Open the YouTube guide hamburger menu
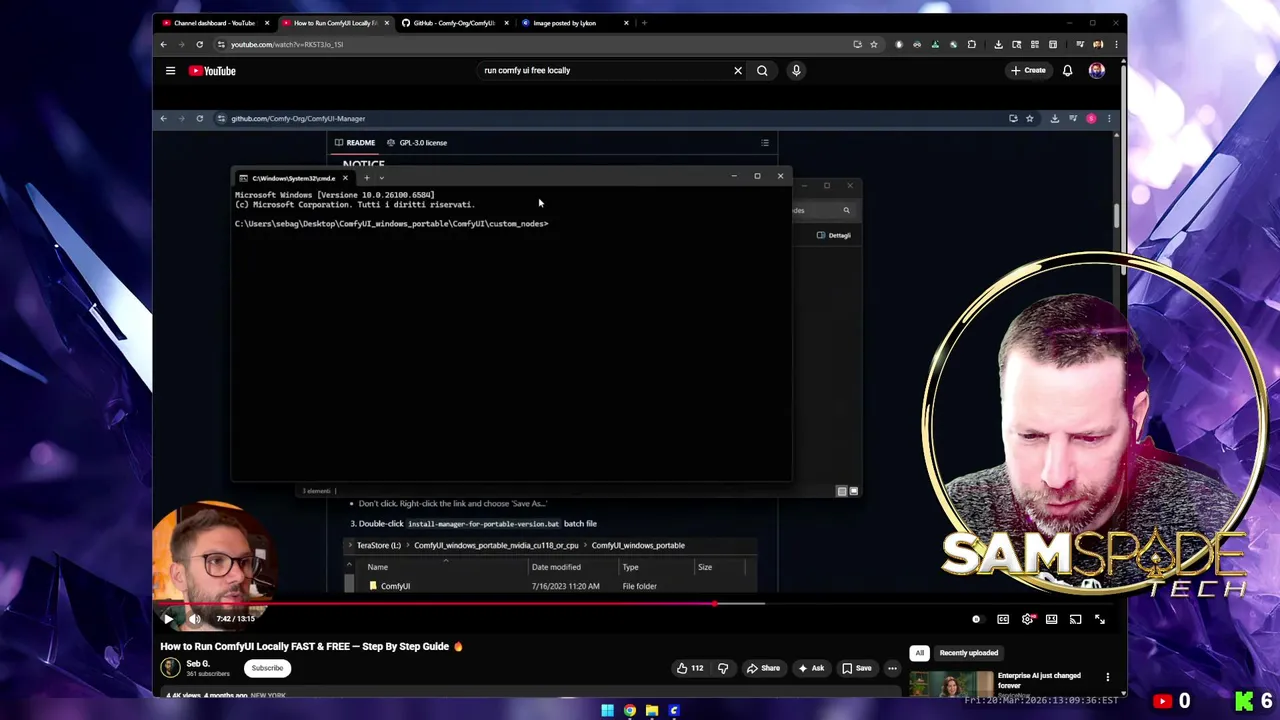1280x720 pixels. [170, 71]
